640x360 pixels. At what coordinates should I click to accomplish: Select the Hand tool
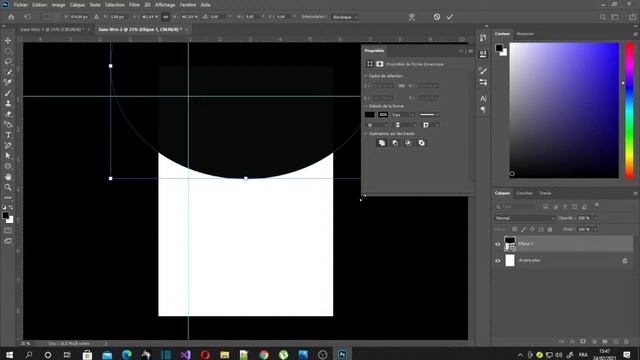click(x=8, y=177)
